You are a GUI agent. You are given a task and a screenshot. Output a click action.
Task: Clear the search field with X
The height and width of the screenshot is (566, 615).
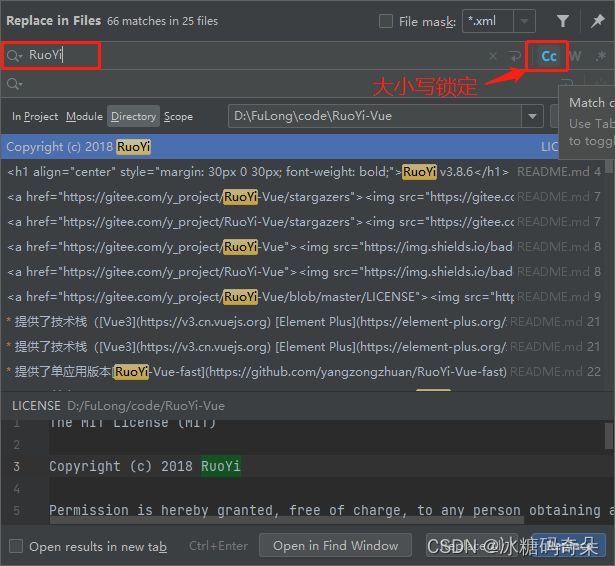click(493, 56)
